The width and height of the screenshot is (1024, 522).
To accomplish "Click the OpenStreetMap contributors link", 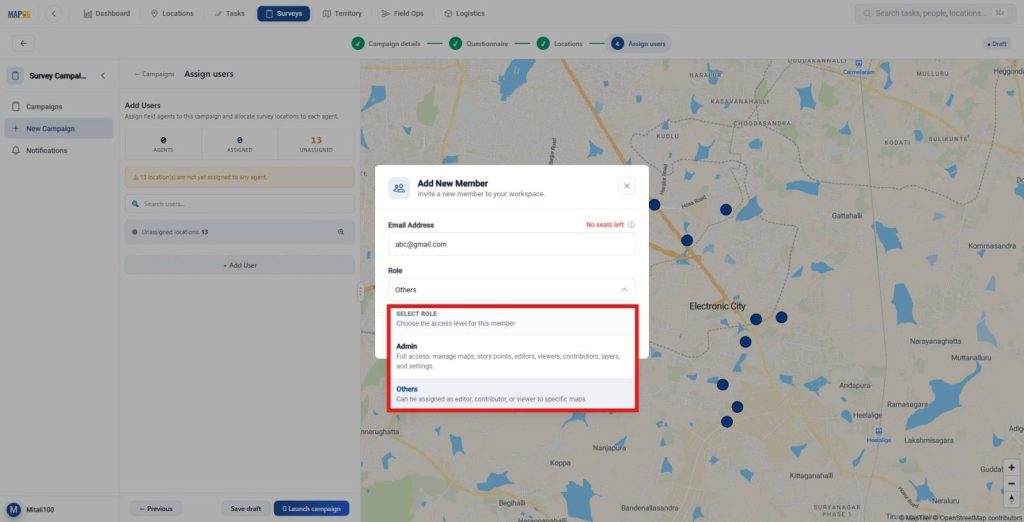I will pos(980,517).
